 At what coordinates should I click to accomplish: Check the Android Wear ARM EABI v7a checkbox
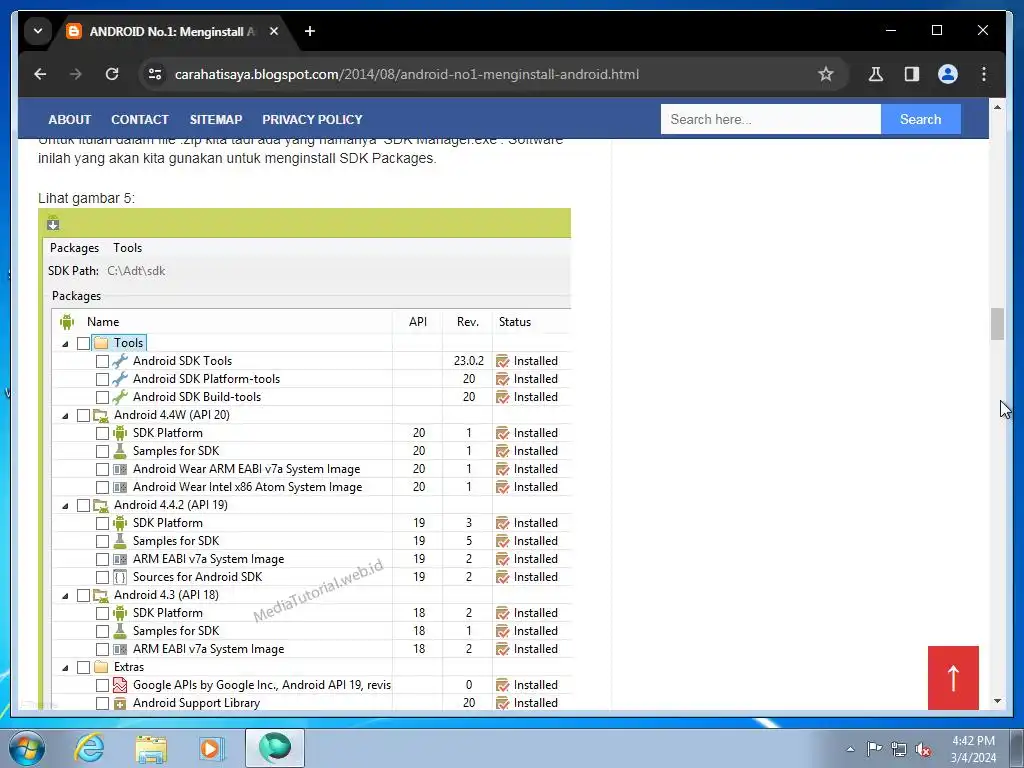point(102,470)
